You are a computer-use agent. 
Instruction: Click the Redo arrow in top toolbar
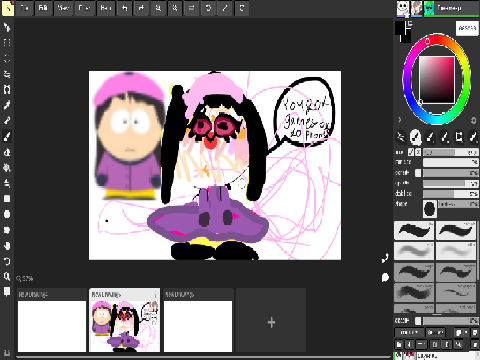point(141,8)
